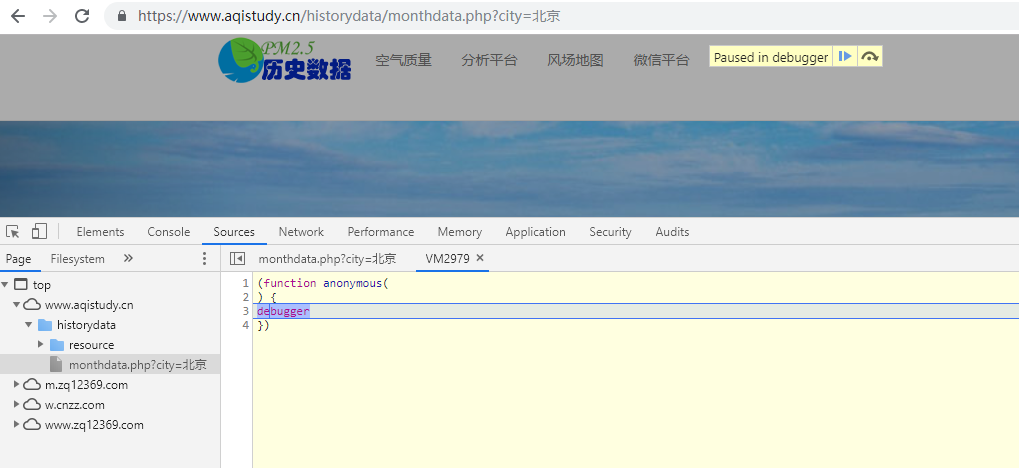Click line number 1 gutter
This screenshot has height=468, width=1019.
pos(245,283)
